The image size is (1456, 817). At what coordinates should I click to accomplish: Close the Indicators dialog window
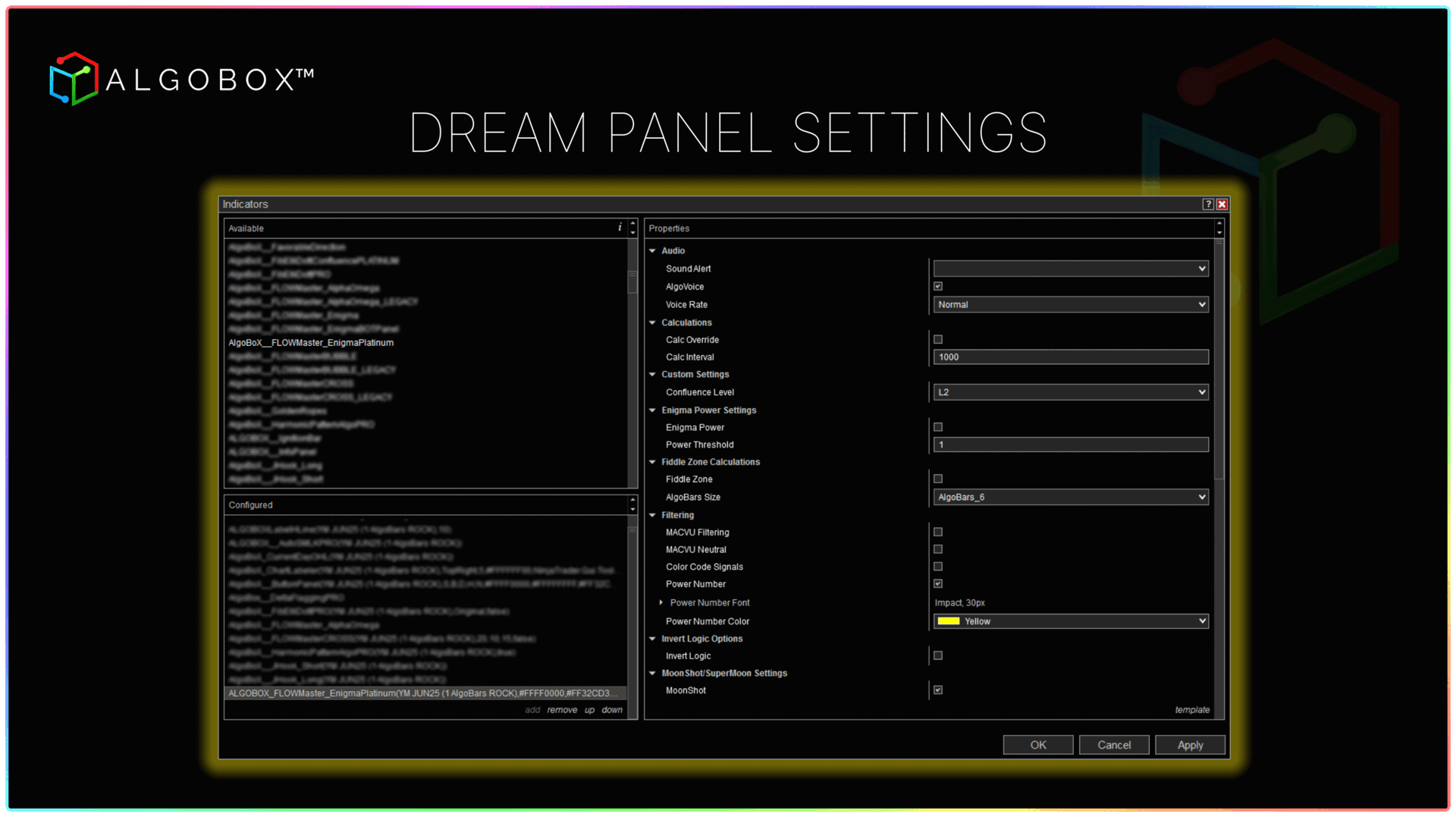coord(1222,204)
